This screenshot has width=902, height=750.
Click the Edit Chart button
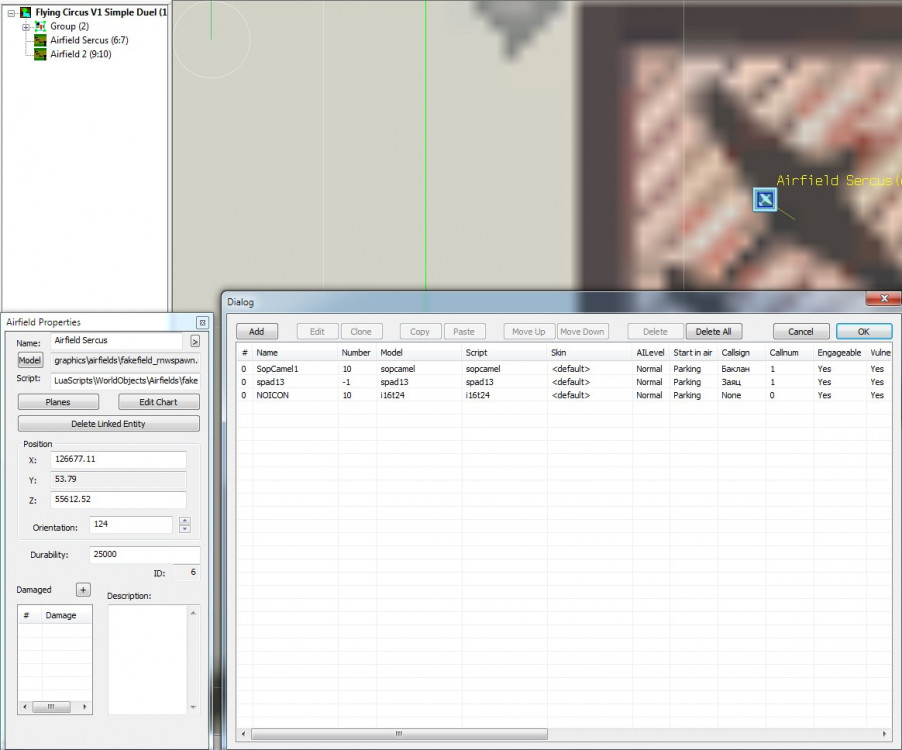158,402
